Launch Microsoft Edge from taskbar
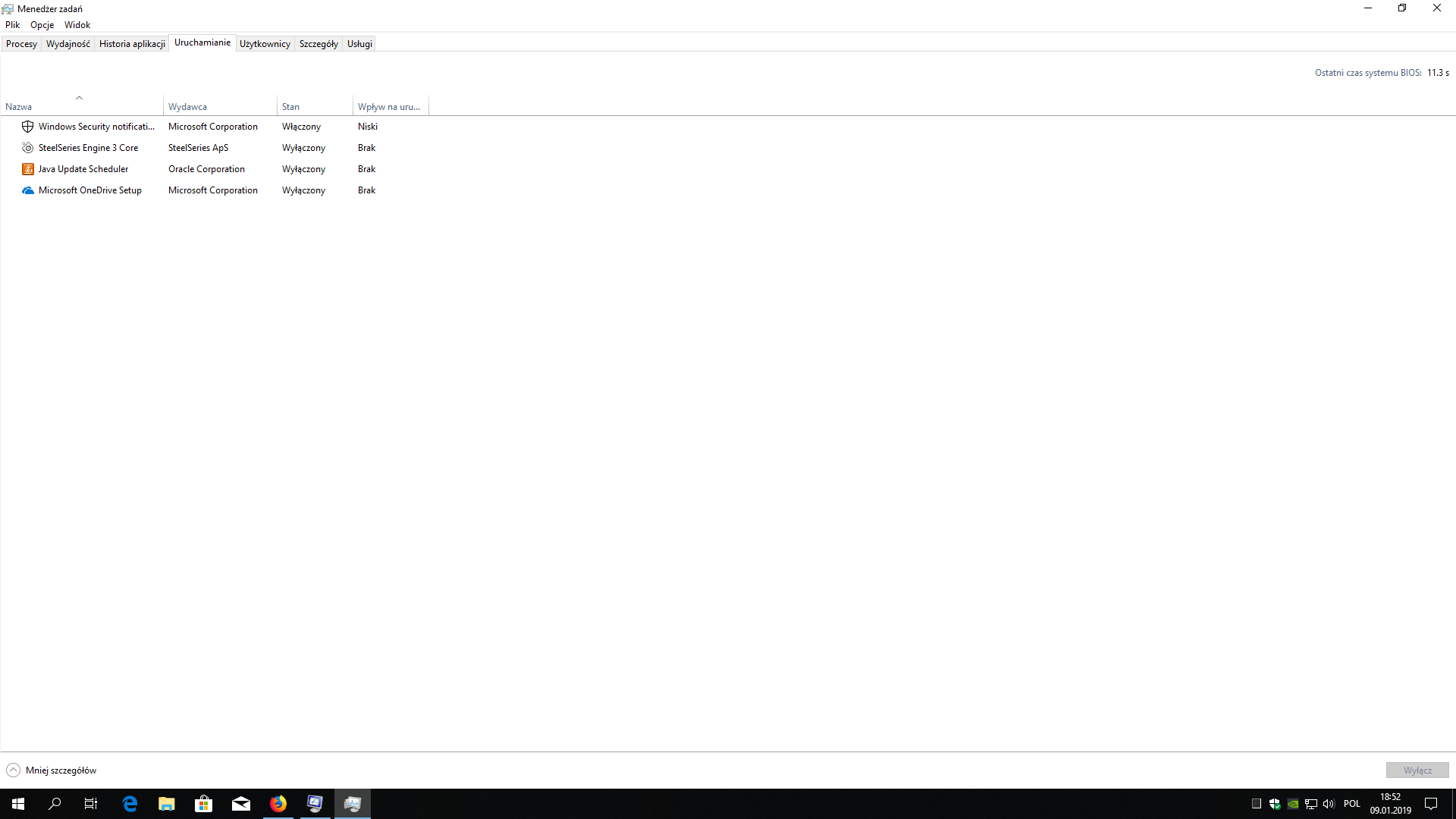The image size is (1456, 819). point(130,804)
